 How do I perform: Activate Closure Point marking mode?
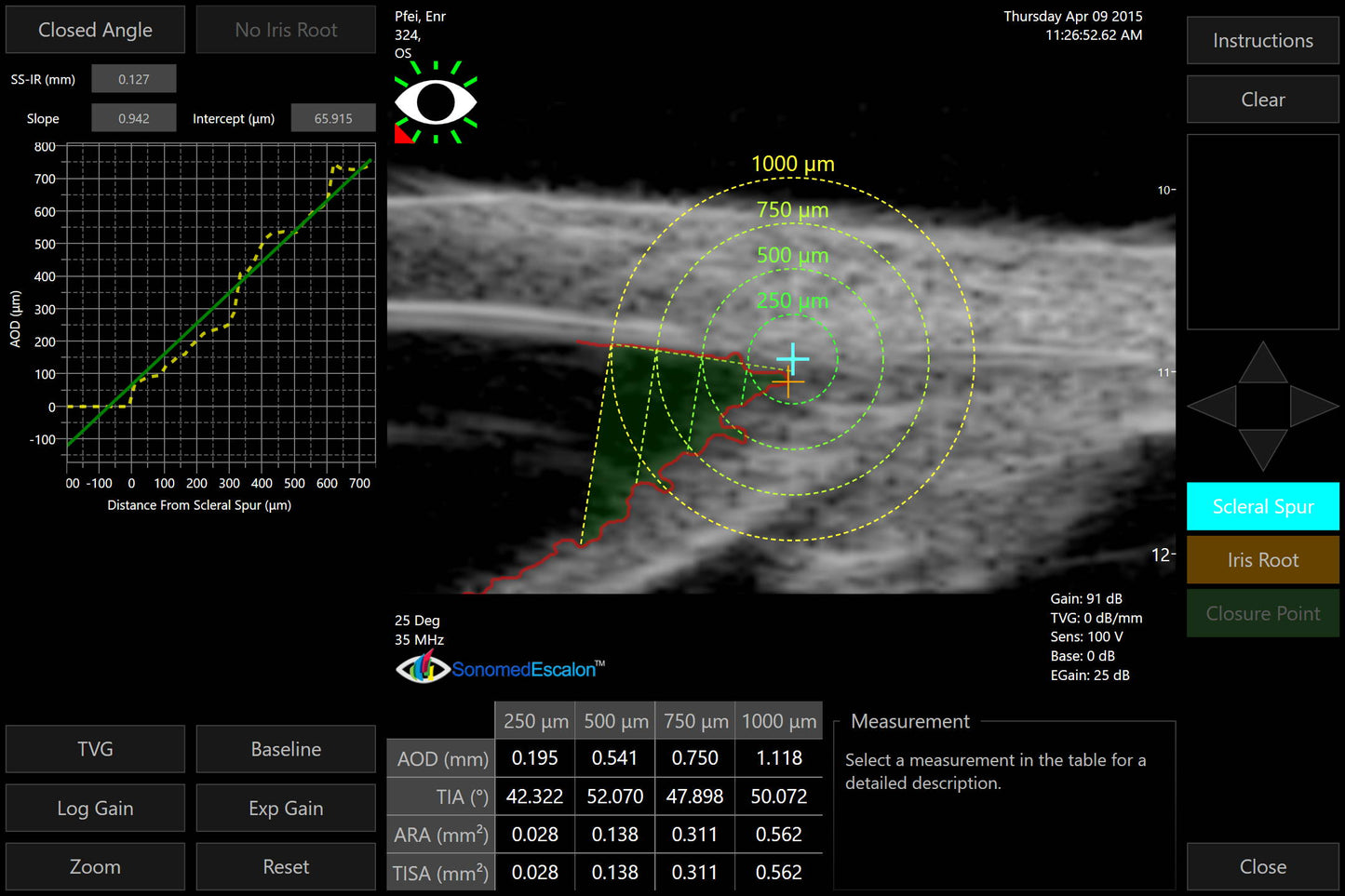1262,613
